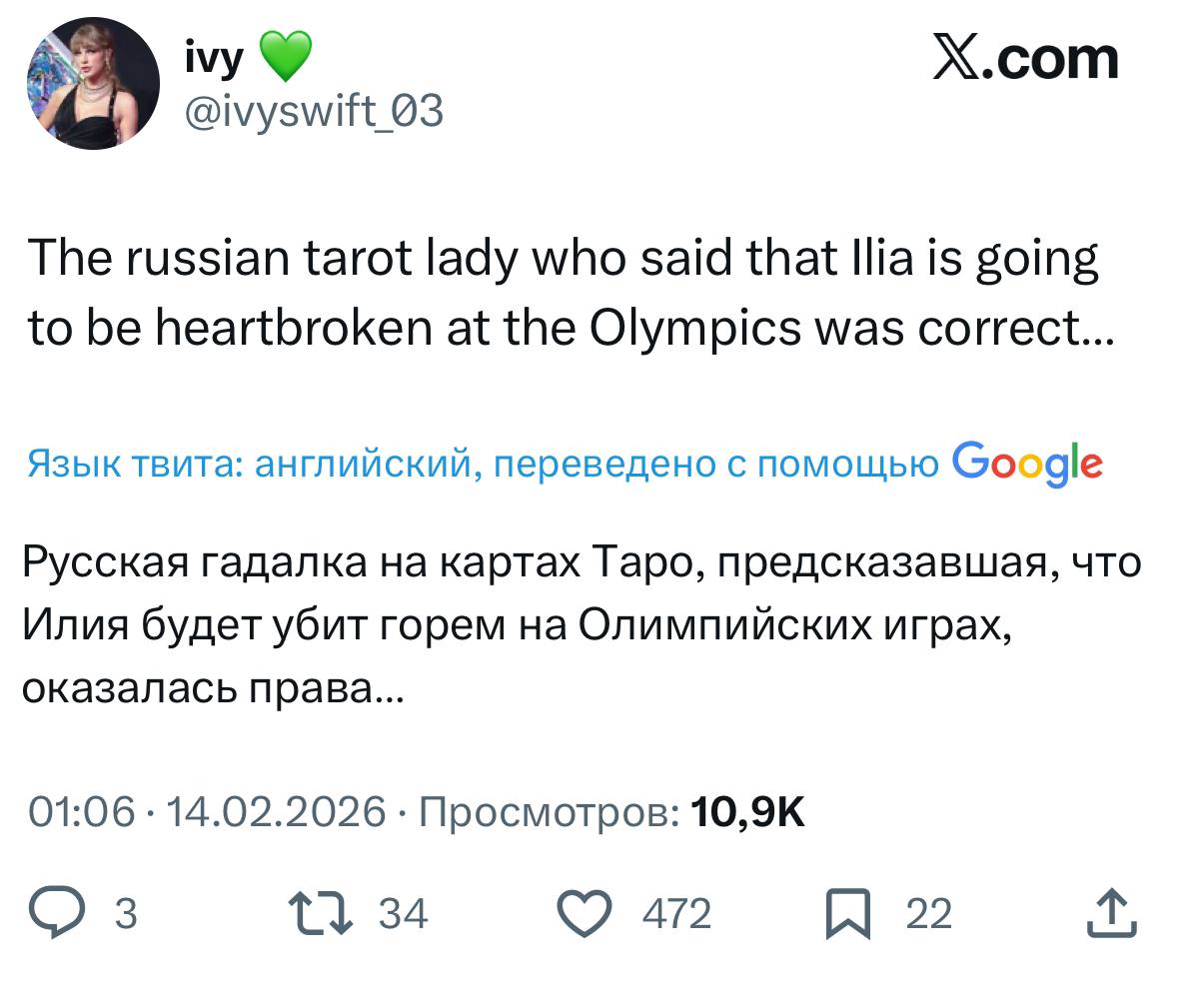Screen dimensions: 1178x1008
Task: Bookmark the tweet with the ribbon icon
Action: (x=847, y=915)
